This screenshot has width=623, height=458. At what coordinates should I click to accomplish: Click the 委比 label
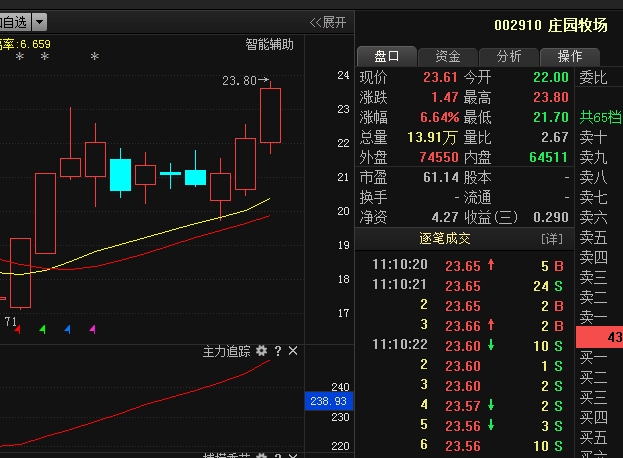(593, 77)
